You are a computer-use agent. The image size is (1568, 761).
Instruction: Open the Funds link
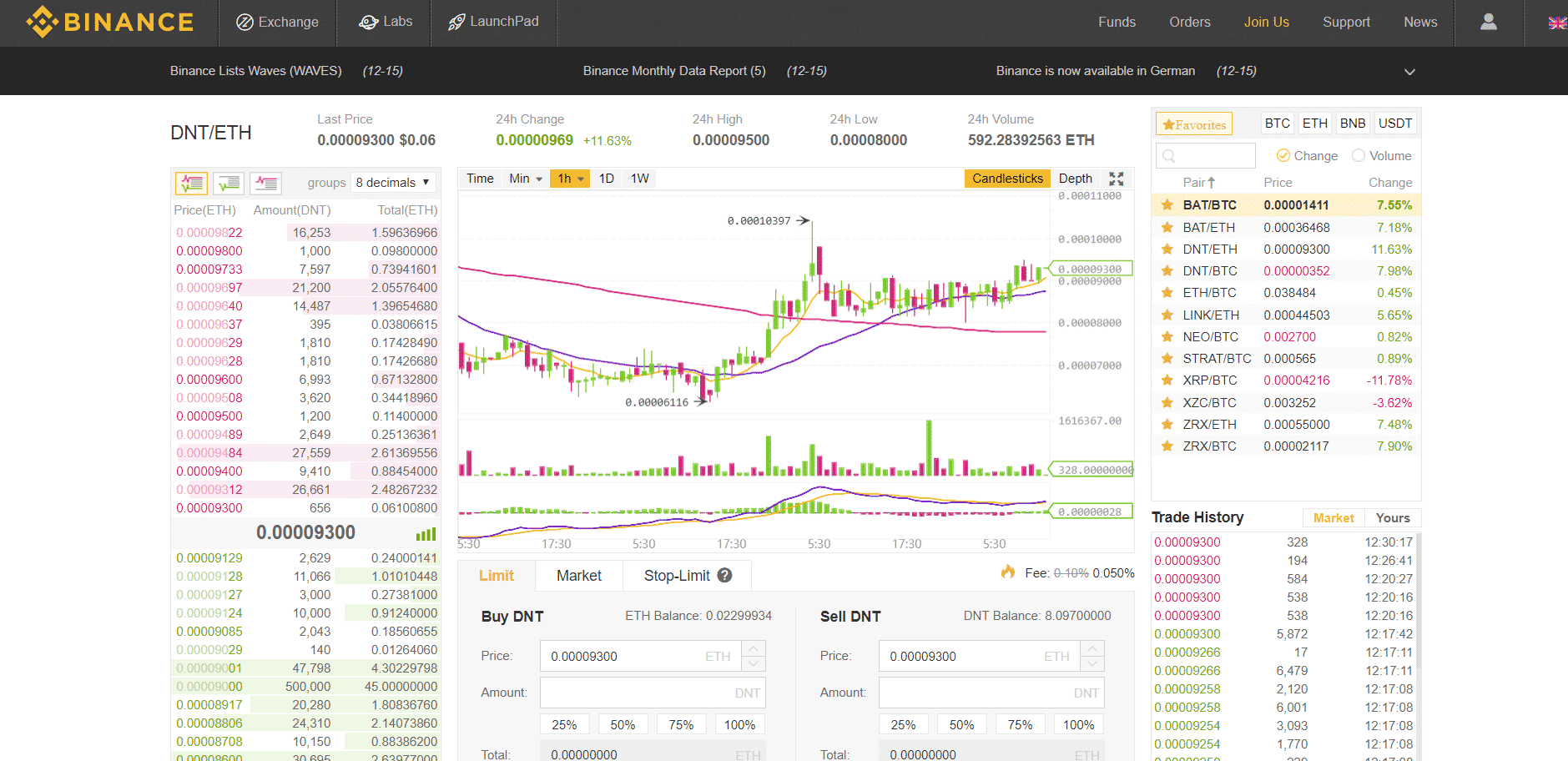[x=1117, y=22]
